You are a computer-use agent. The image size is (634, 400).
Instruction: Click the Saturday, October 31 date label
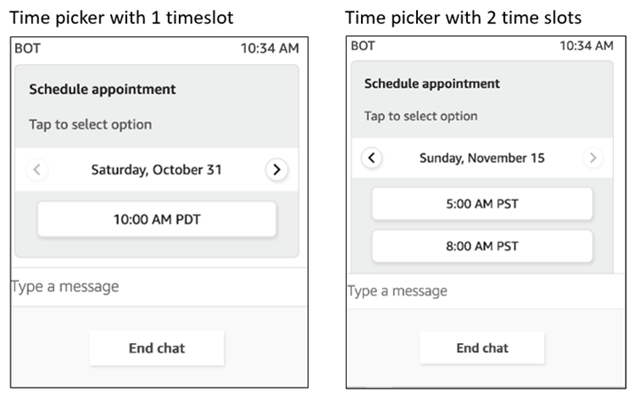[156, 170]
